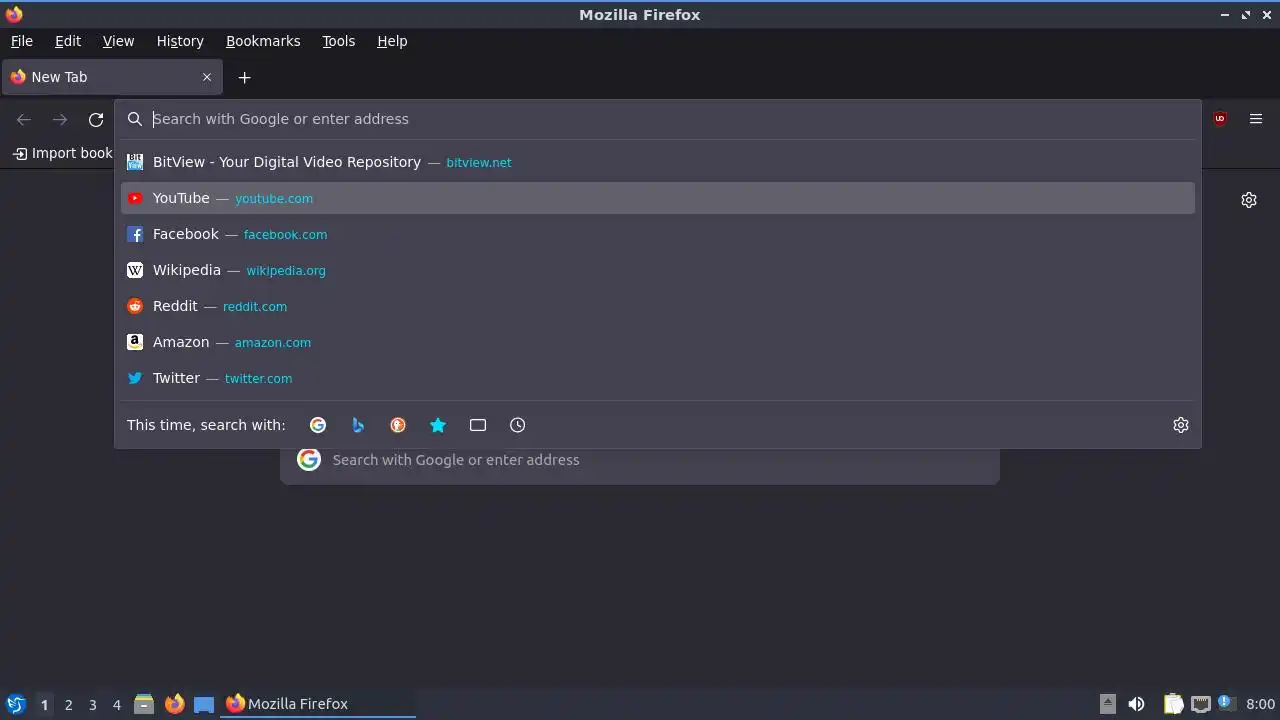Show desktop via blue taskbar icon
This screenshot has height=720, width=1280.
click(x=204, y=704)
